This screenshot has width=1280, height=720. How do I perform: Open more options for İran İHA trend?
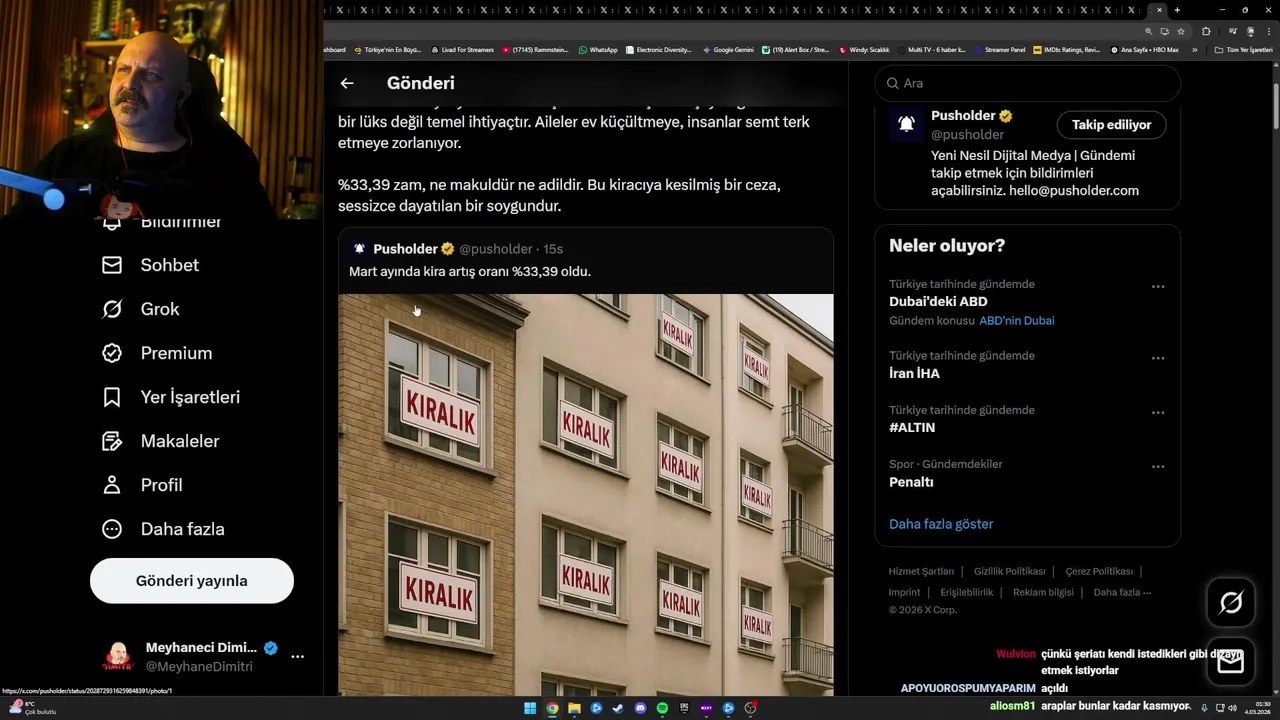tap(1158, 358)
